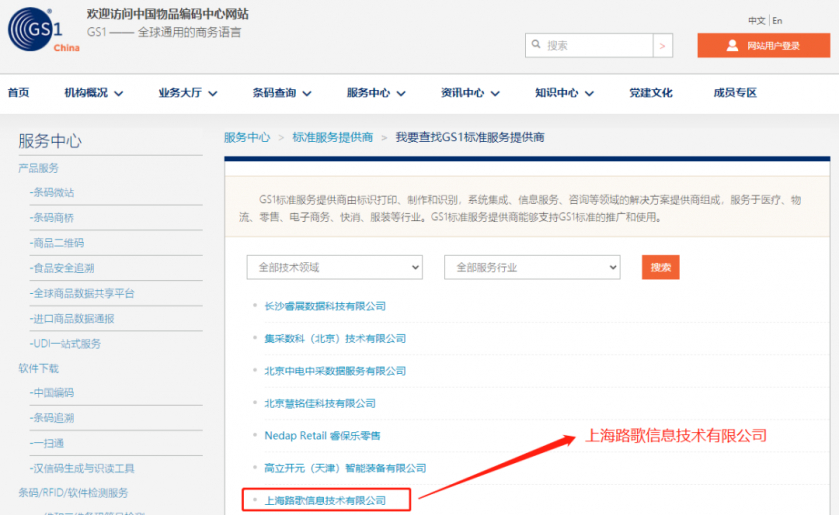Switch language to En

pyautogui.click(x=777, y=21)
